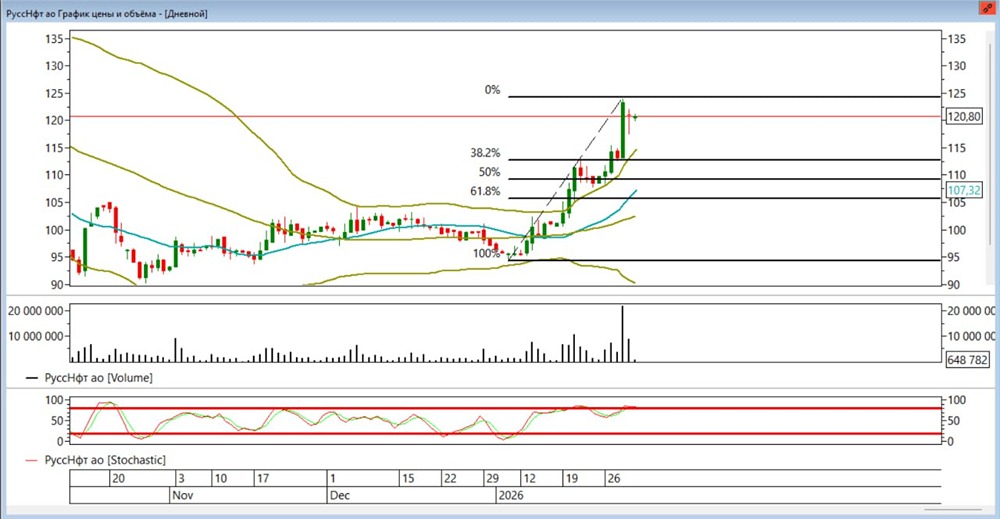Click the 50% Fibonacci level label
This screenshot has height=519, width=1000.
[490, 172]
